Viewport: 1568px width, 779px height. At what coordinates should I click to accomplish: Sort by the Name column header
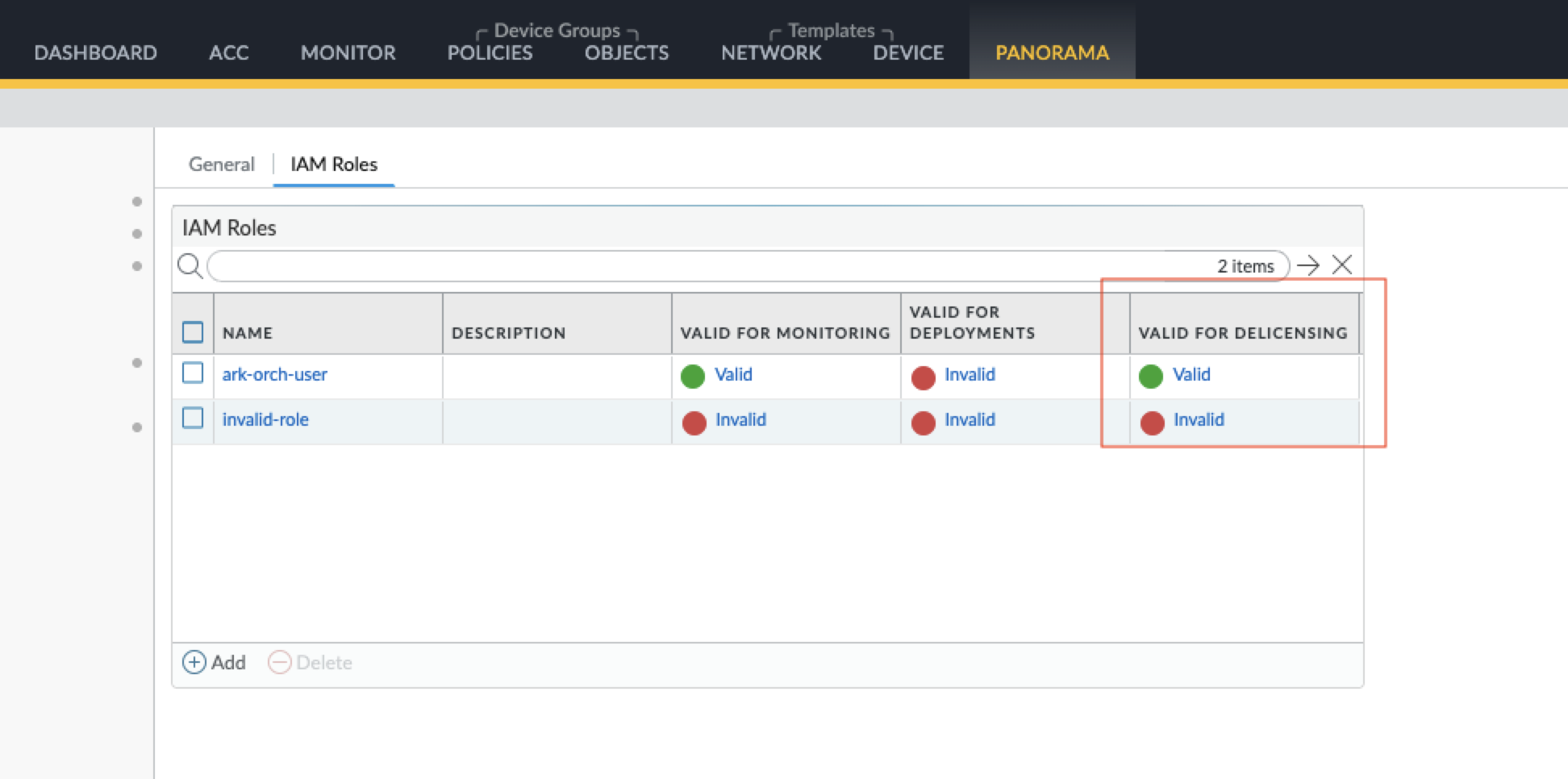[248, 332]
